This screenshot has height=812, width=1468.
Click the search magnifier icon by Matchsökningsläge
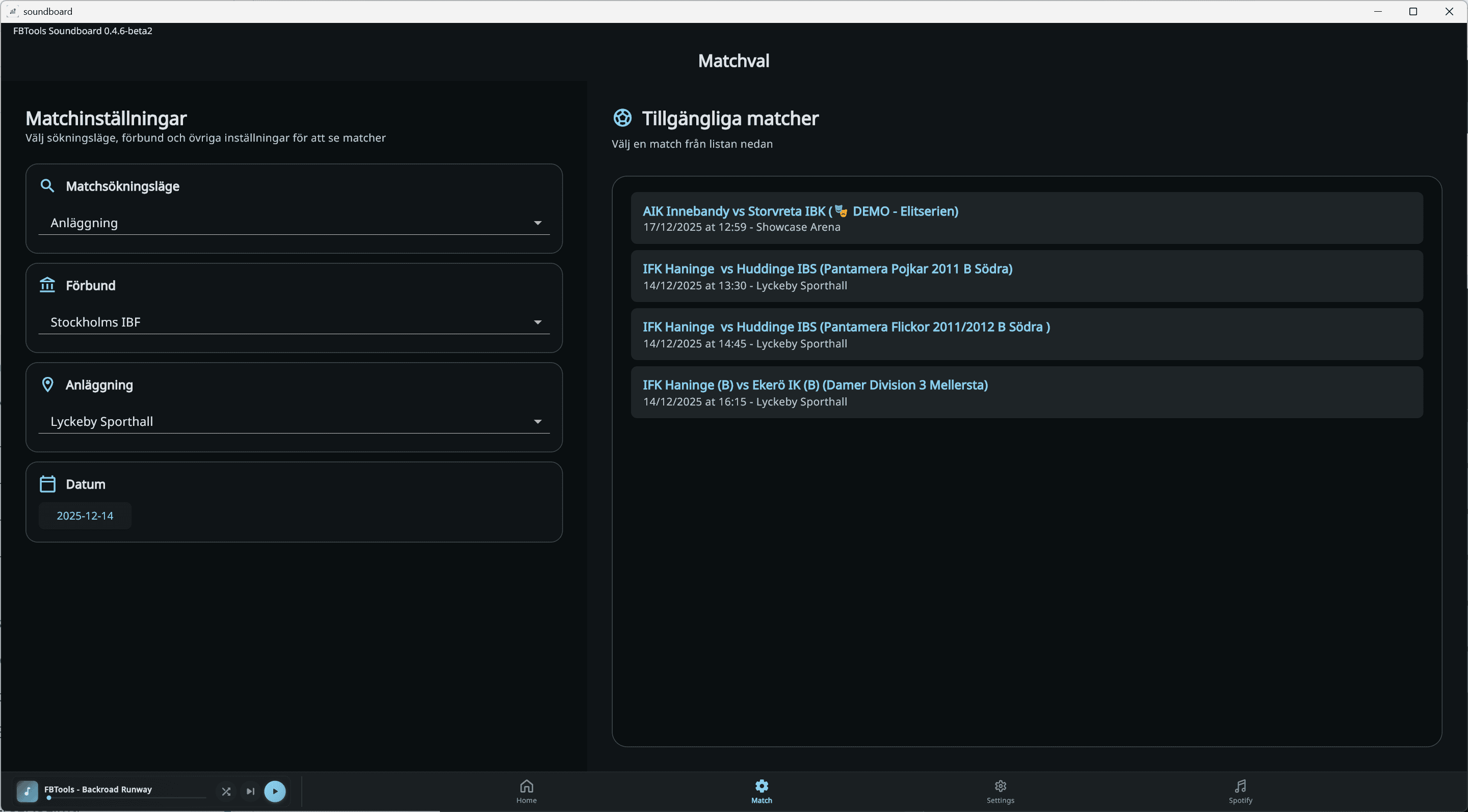(47, 185)
